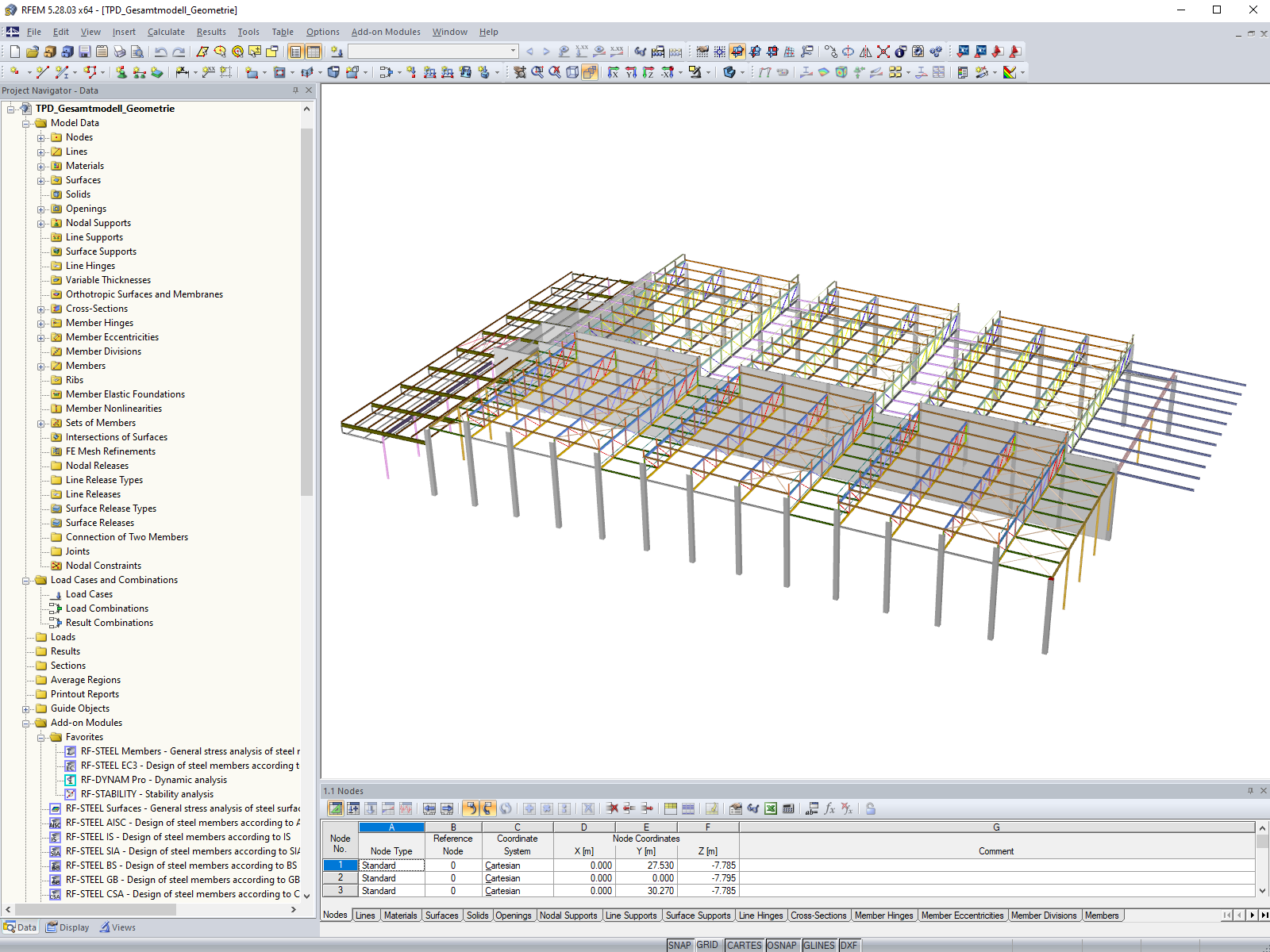This screenshot has width=1270, height=952.
Task: Collapse Load Cases and Combinations folder
Action: (26, 580)
